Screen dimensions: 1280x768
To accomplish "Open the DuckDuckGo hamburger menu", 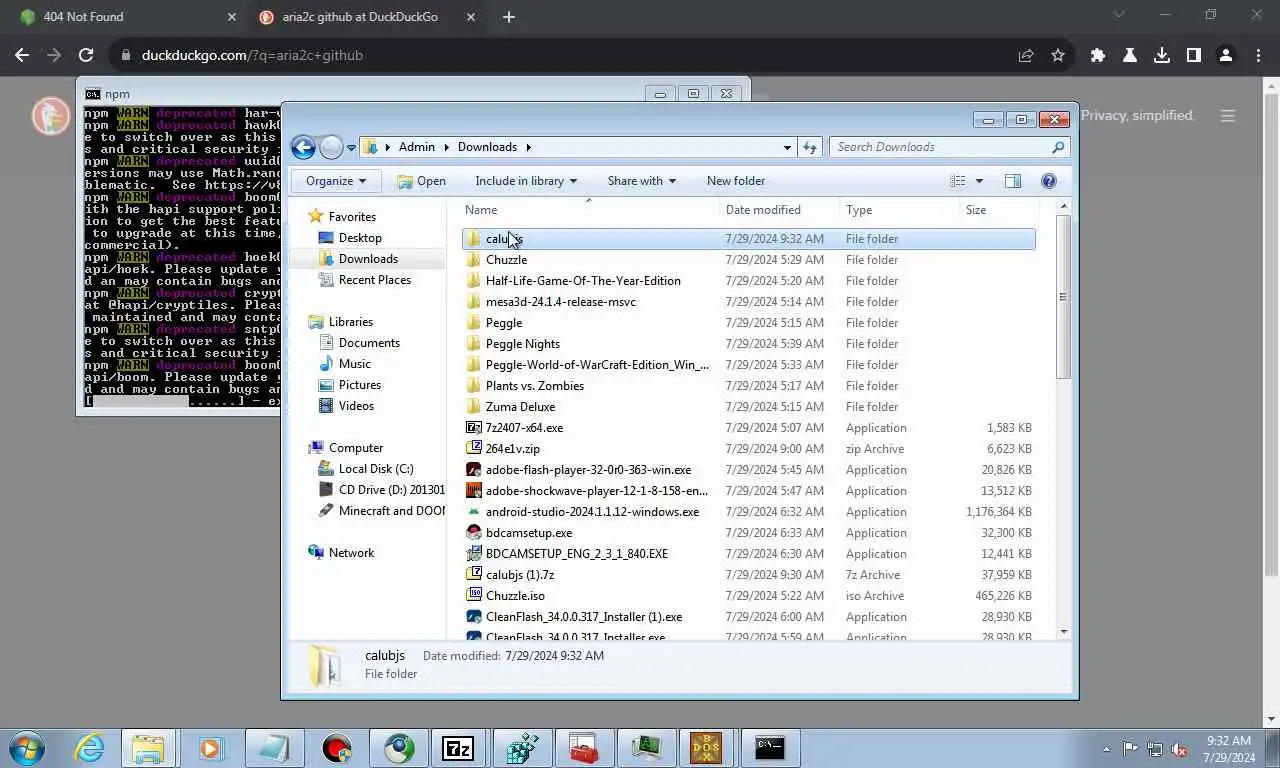I will click(x=1228, y=116).
